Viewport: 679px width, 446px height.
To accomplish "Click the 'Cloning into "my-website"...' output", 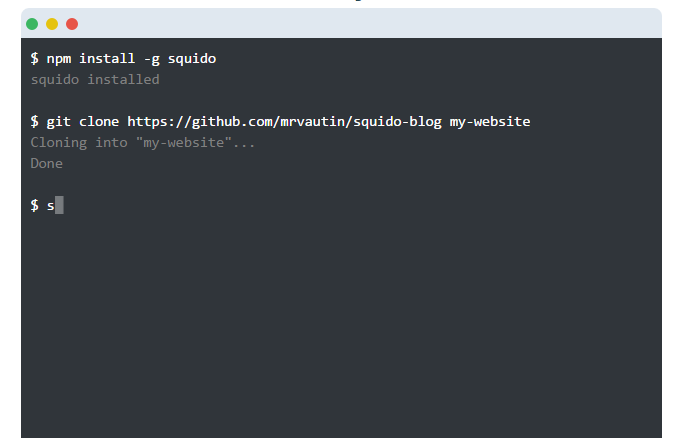I will (x=142, y=142).
